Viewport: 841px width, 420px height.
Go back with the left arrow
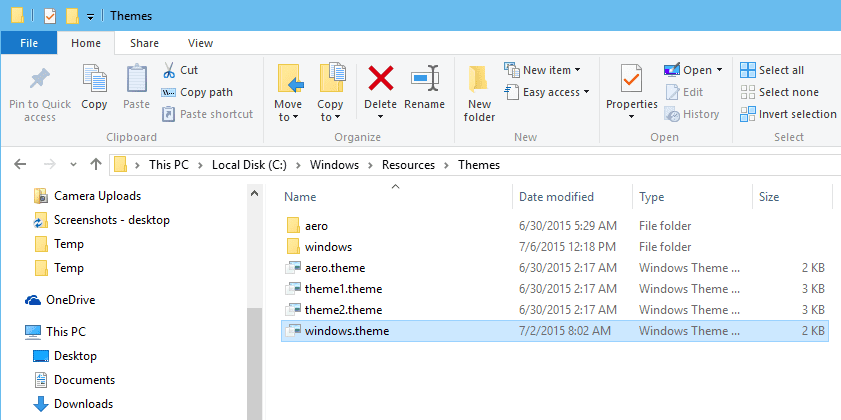click(x=20, y=164)
